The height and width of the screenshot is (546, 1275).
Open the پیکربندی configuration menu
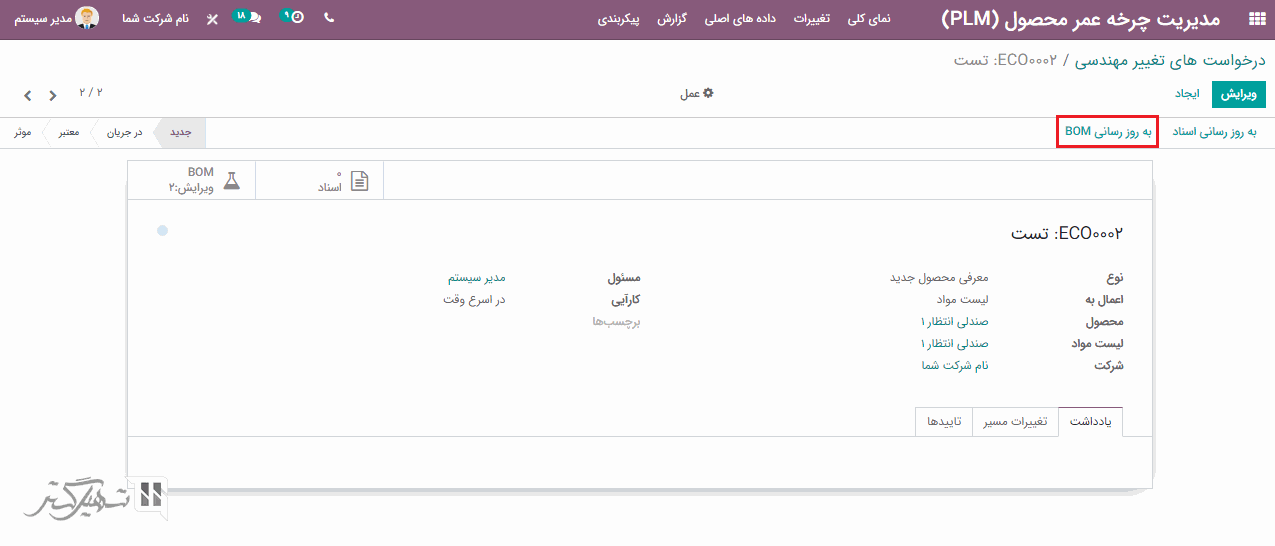point(619,19)
